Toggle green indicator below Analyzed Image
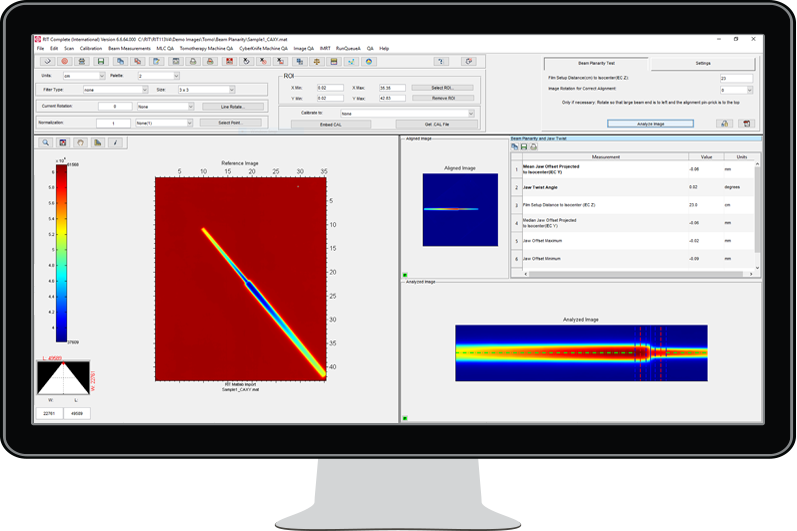This screenshot has width=797, height=531. [405, 417]
